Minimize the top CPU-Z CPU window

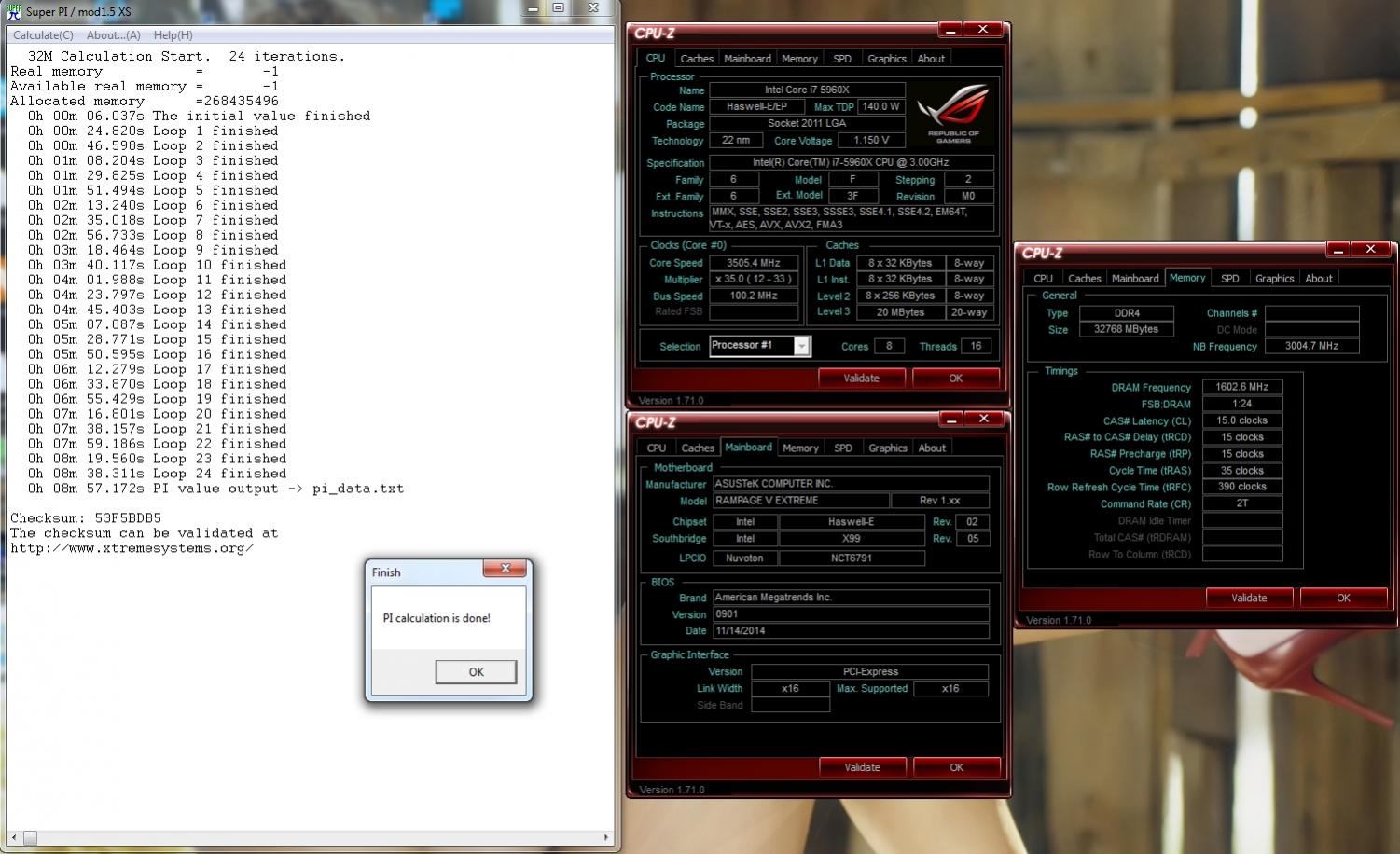tap(950, 30)
